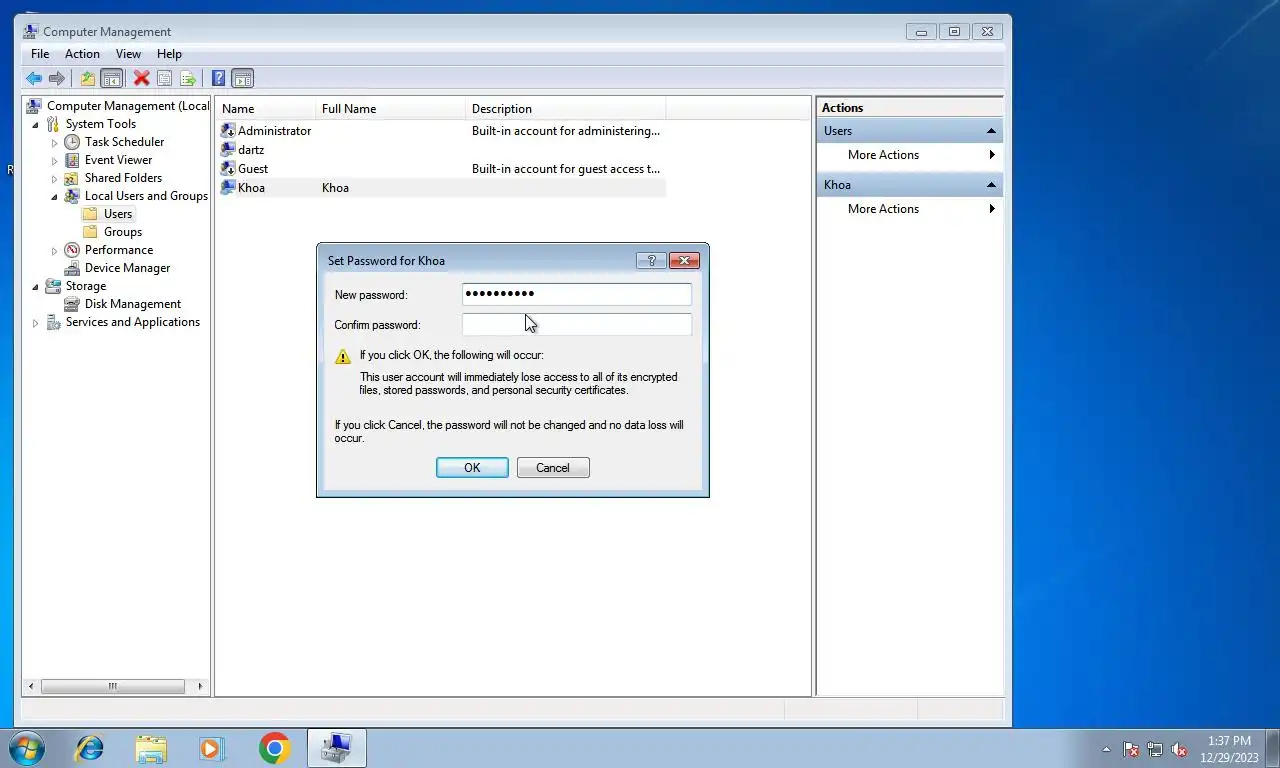Open the Action menu
This screenshot has height=768, width=1280.
82,54
